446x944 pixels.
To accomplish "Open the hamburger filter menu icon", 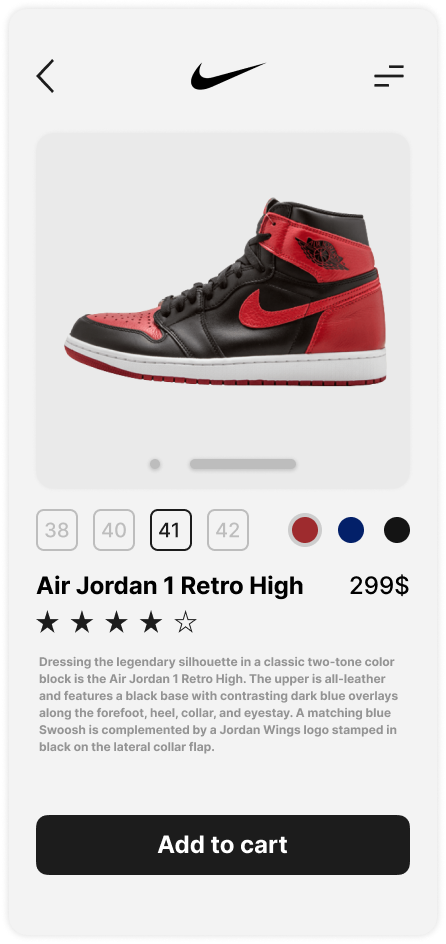I will 389,76.
